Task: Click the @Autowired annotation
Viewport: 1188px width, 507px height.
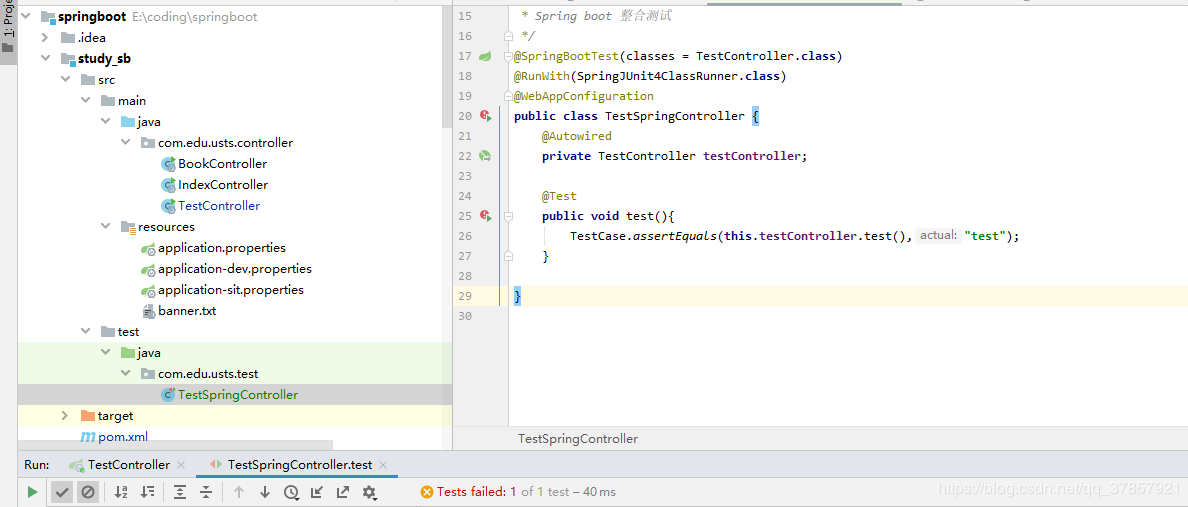Action: [577, 136]
